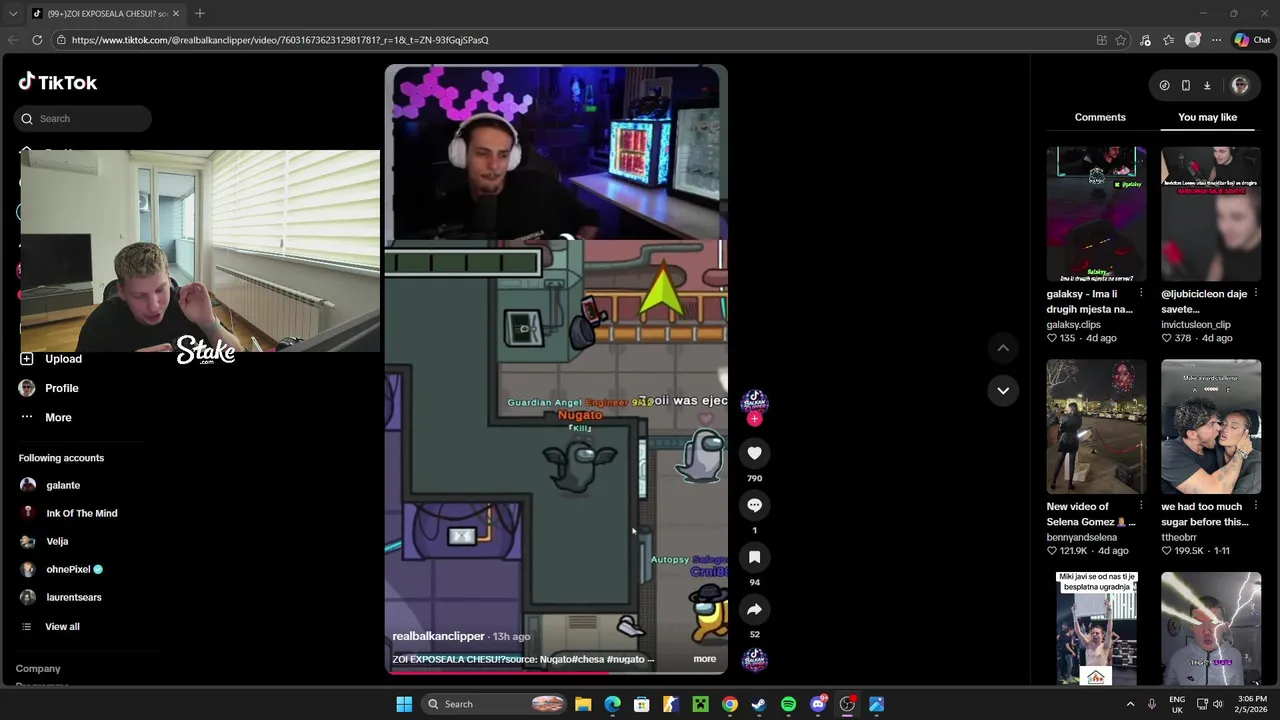Viewport: 1280px width, 720px height.
Task: Like the video with heart icon
Action: pyautogui.click(x=755, y=453)
